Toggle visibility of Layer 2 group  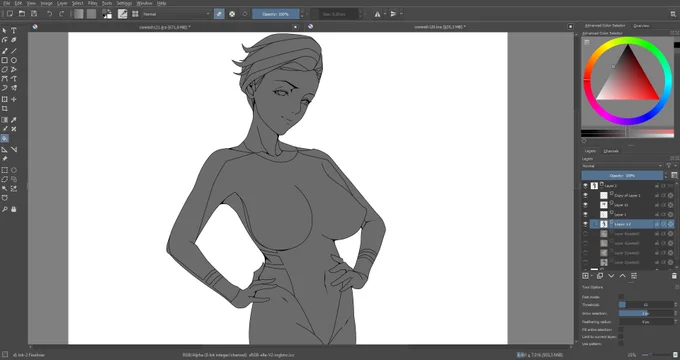[x=585, y=186]
